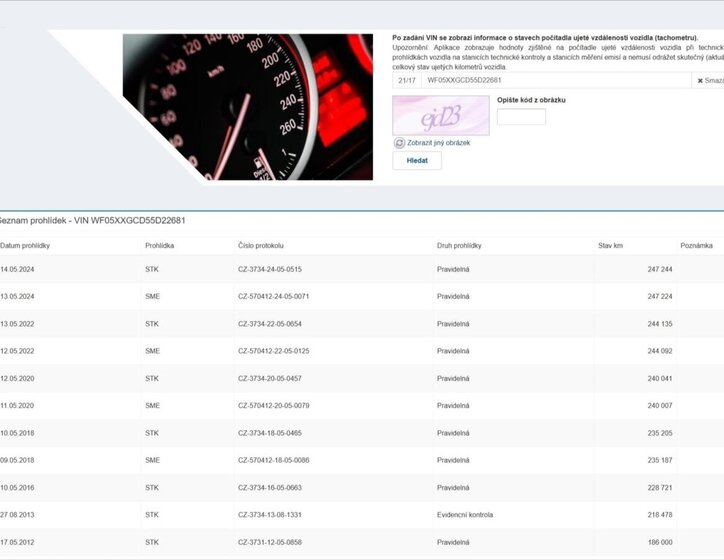
Task: Click the speedometer banner image
Action: click(247, 107)
